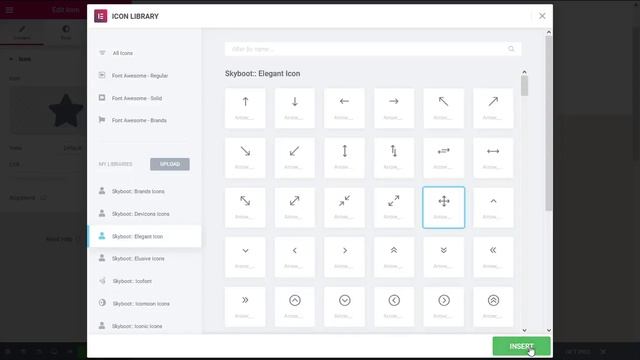640x360 pixels.
Task: Click the green Insert button
Action: click(521, 346)
